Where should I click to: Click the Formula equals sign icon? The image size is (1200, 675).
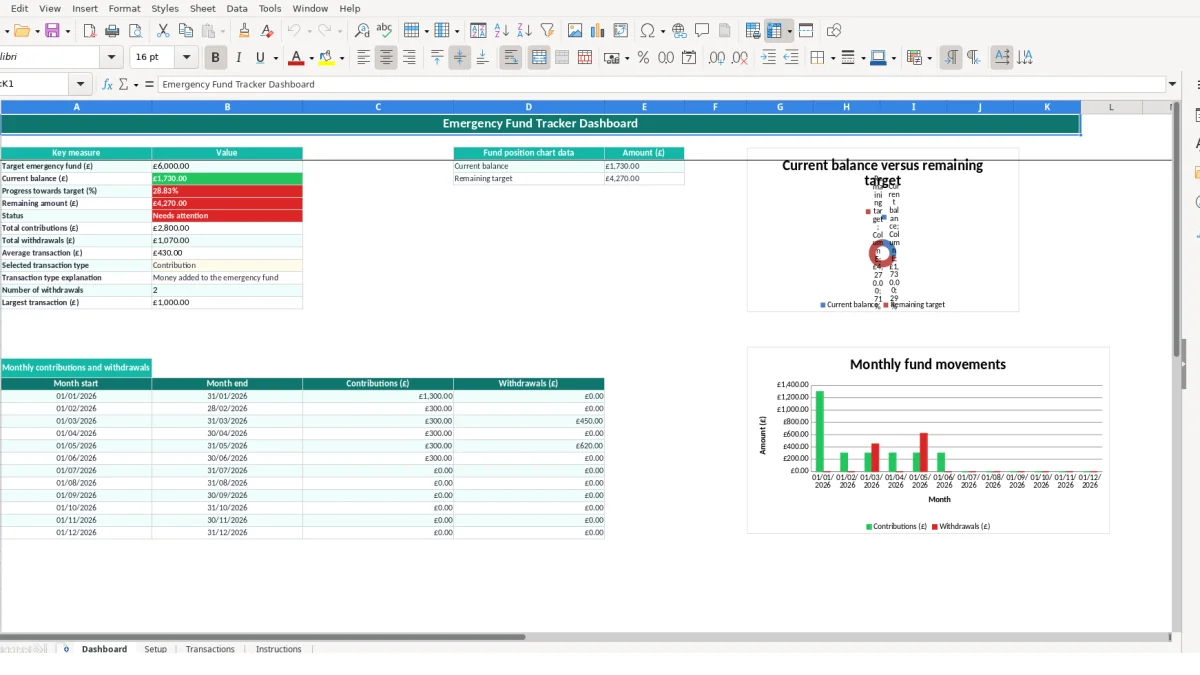coord(150,84)
